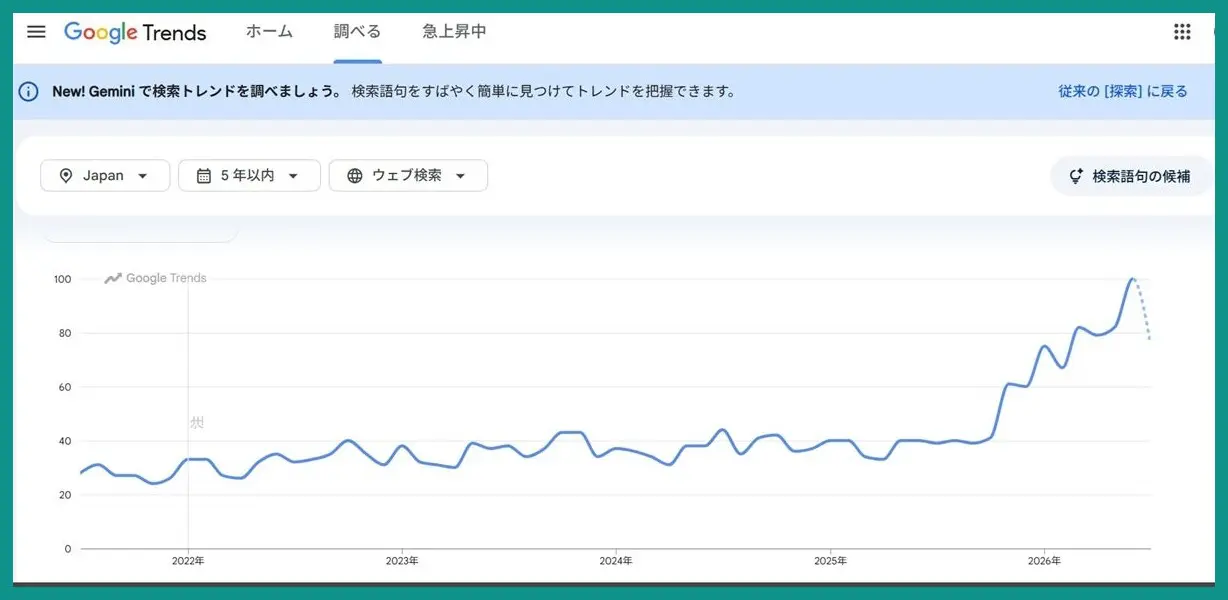Select the 調べる tab
Viewport: 1228px width, 600px height.
click(x=357, y=31)
